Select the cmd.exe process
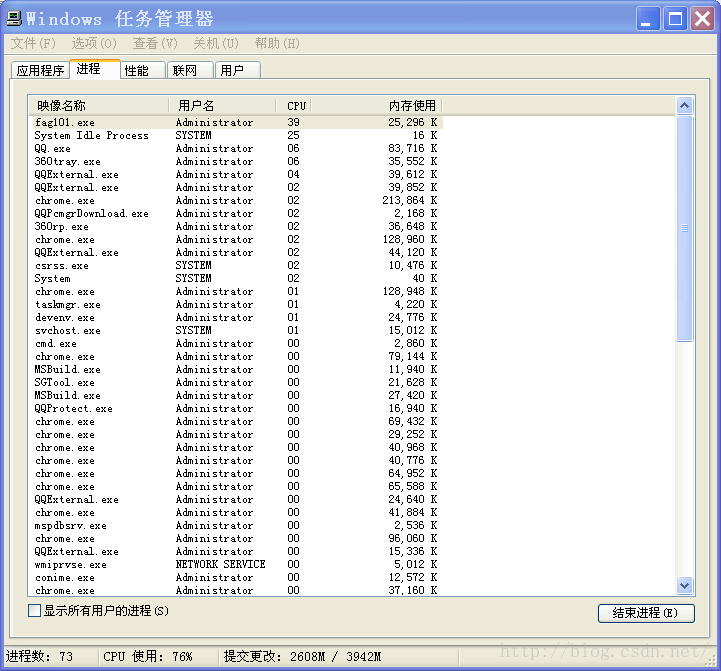 tap(235, 344)
